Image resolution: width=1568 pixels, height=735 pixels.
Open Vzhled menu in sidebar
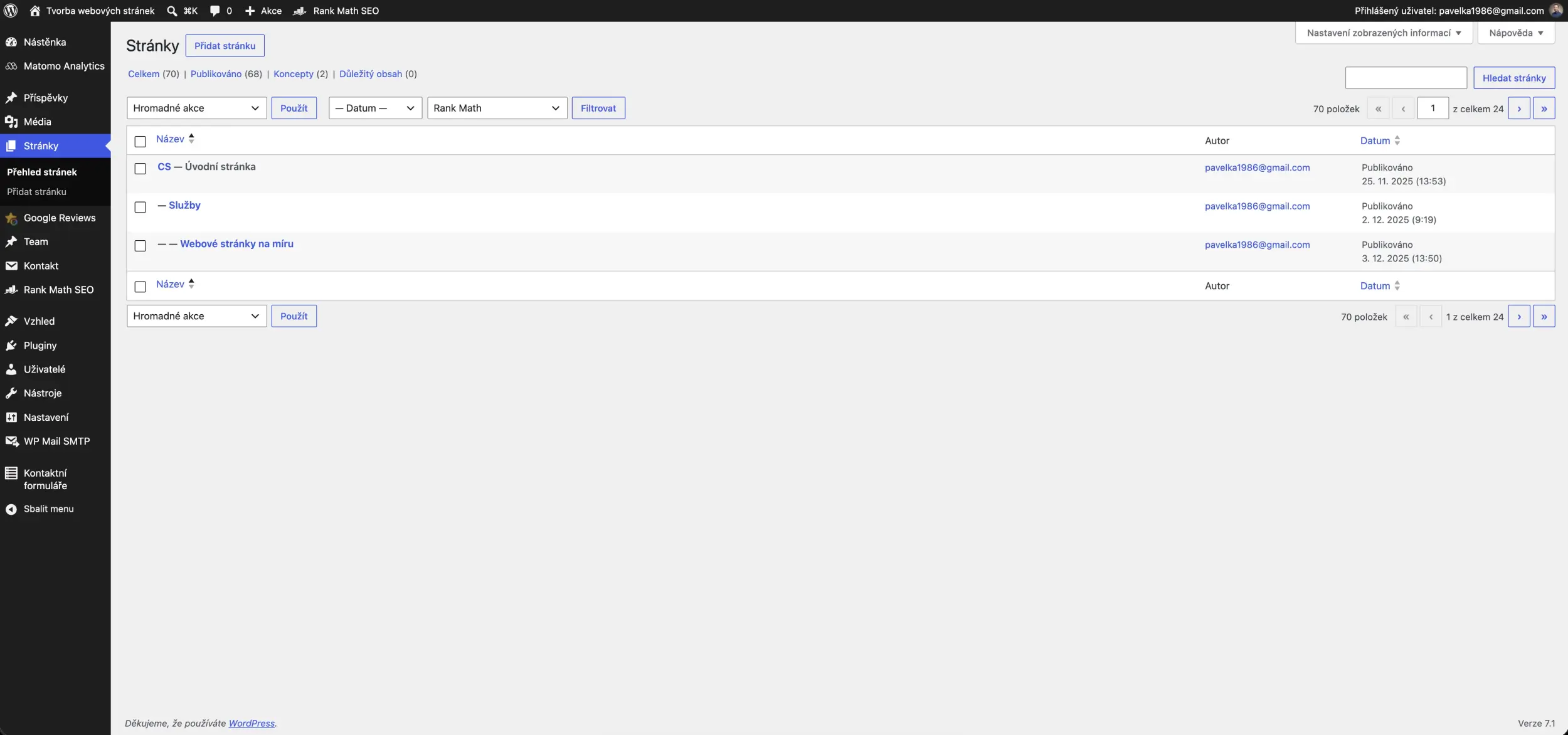[55, 321]
